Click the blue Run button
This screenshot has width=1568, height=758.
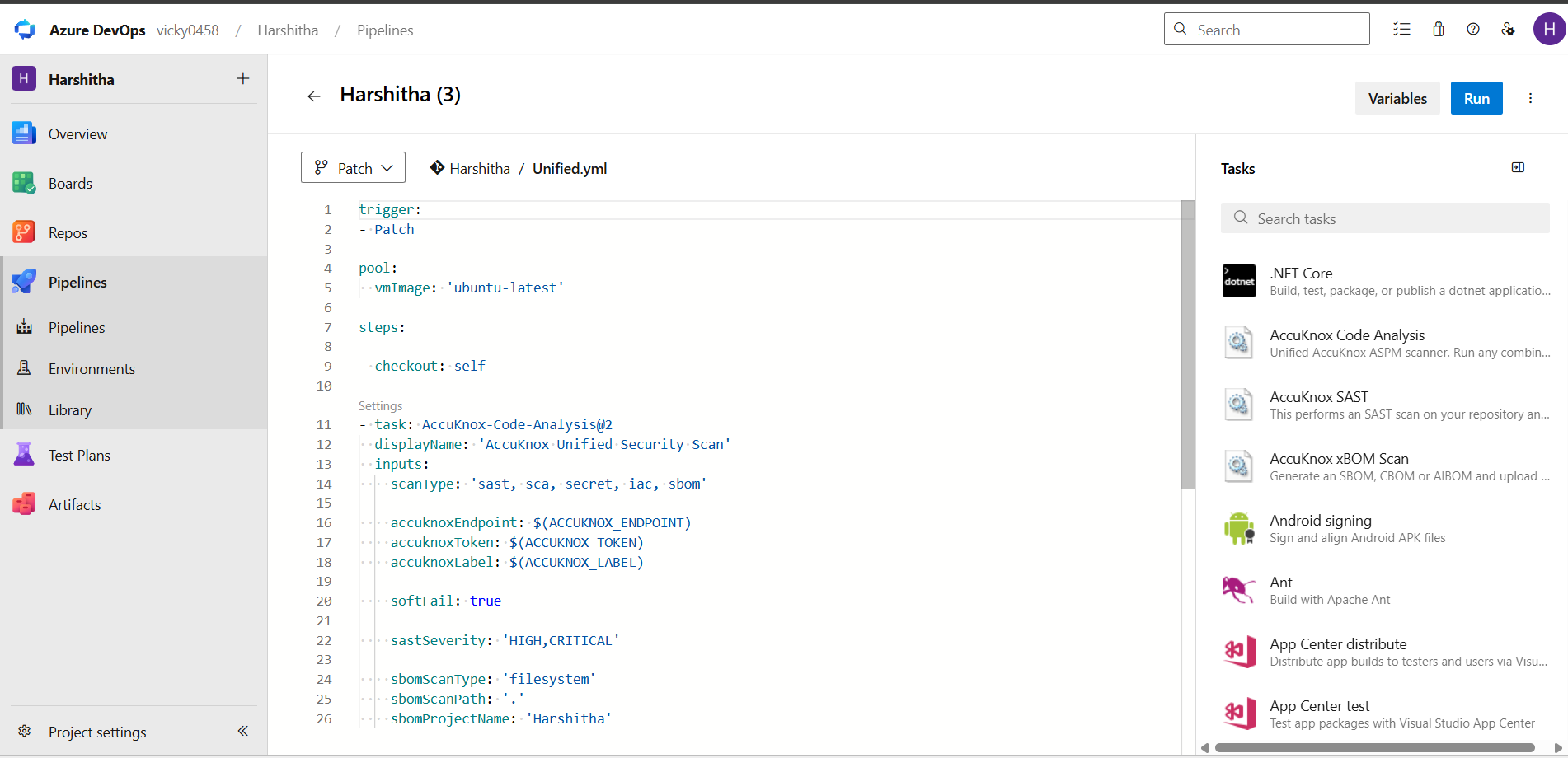coord(1476,98)
